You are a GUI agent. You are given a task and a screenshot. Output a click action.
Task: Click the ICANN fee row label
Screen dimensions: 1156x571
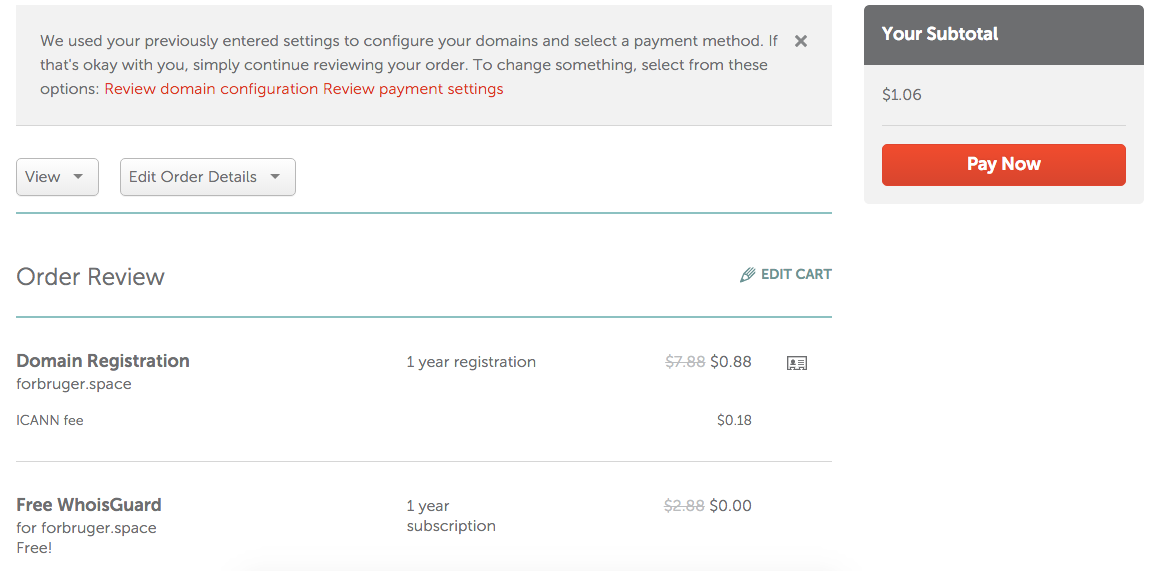point(49,421)
